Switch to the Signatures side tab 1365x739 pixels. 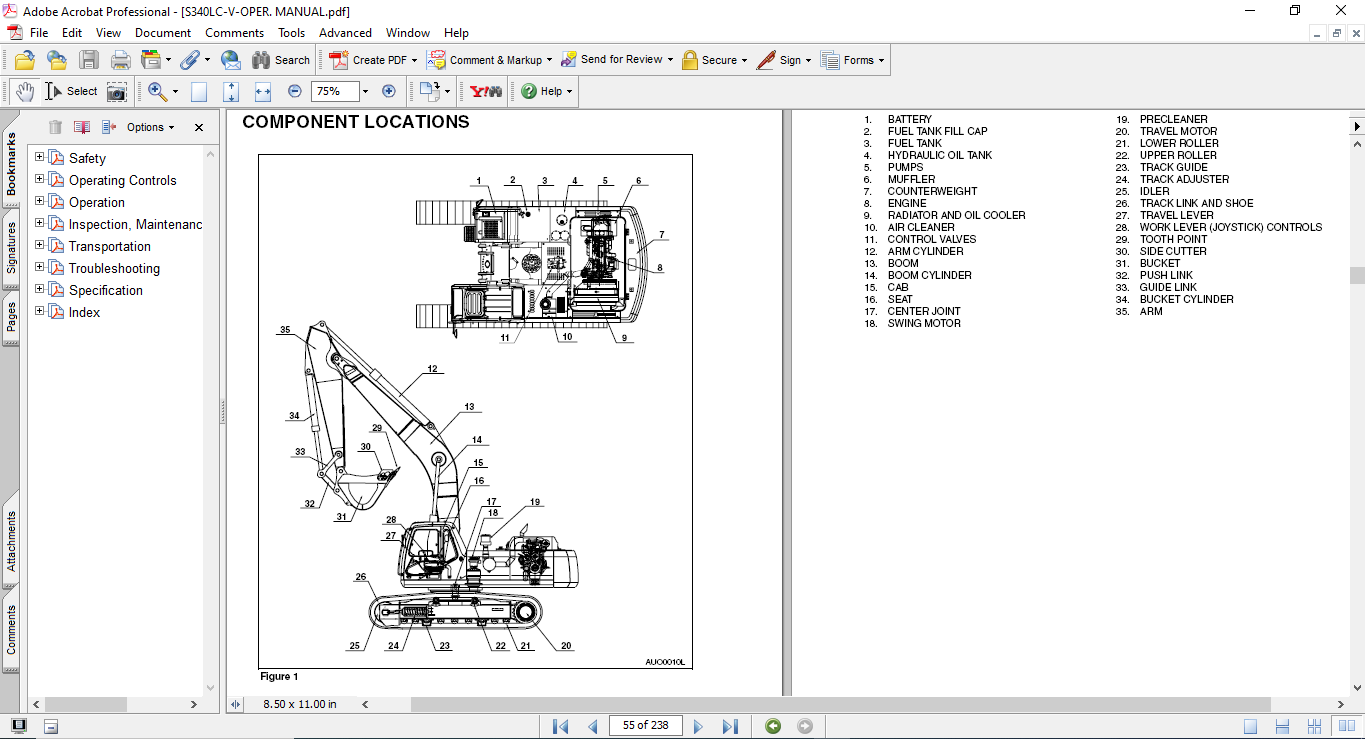point(10,248)
